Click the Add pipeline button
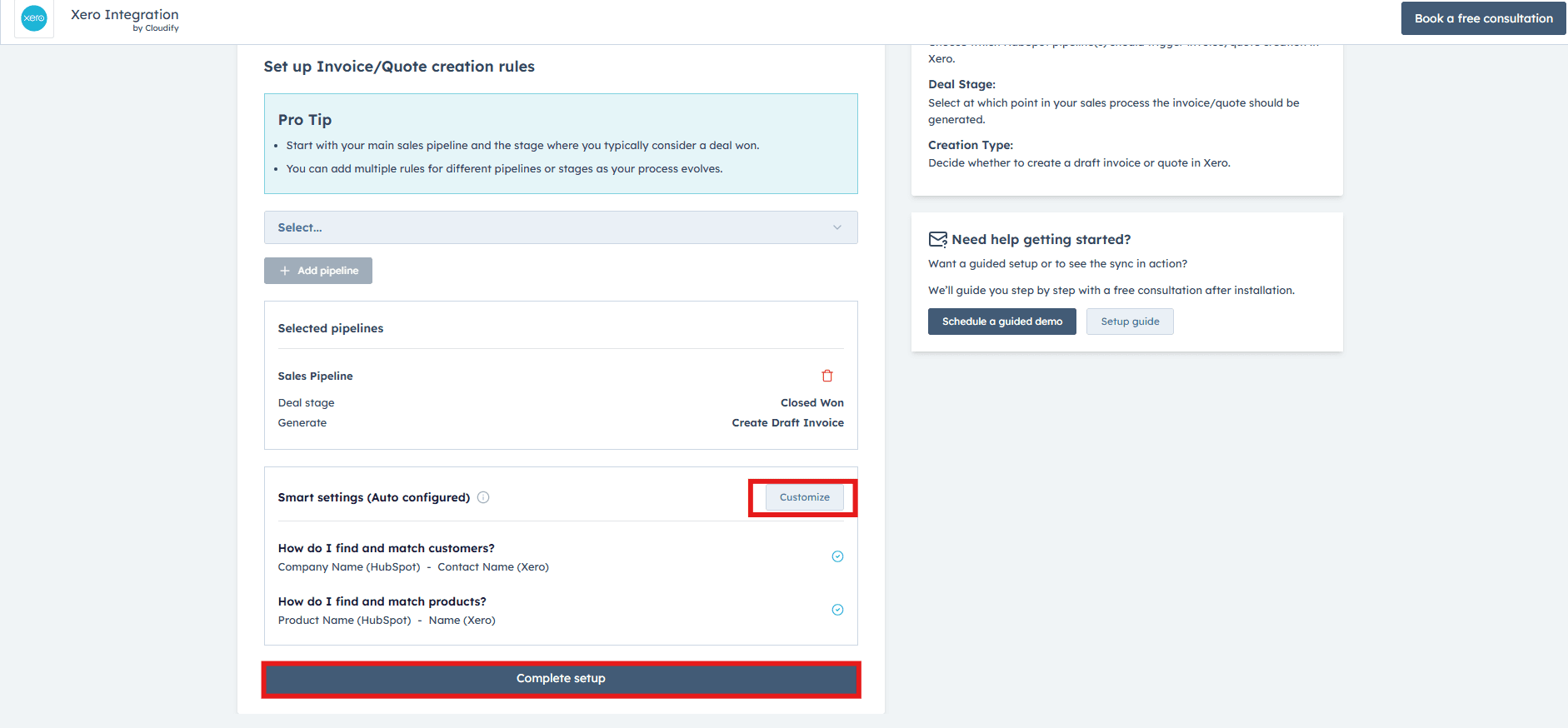The height and width of the screenshot is (728, 1568). 318,271
